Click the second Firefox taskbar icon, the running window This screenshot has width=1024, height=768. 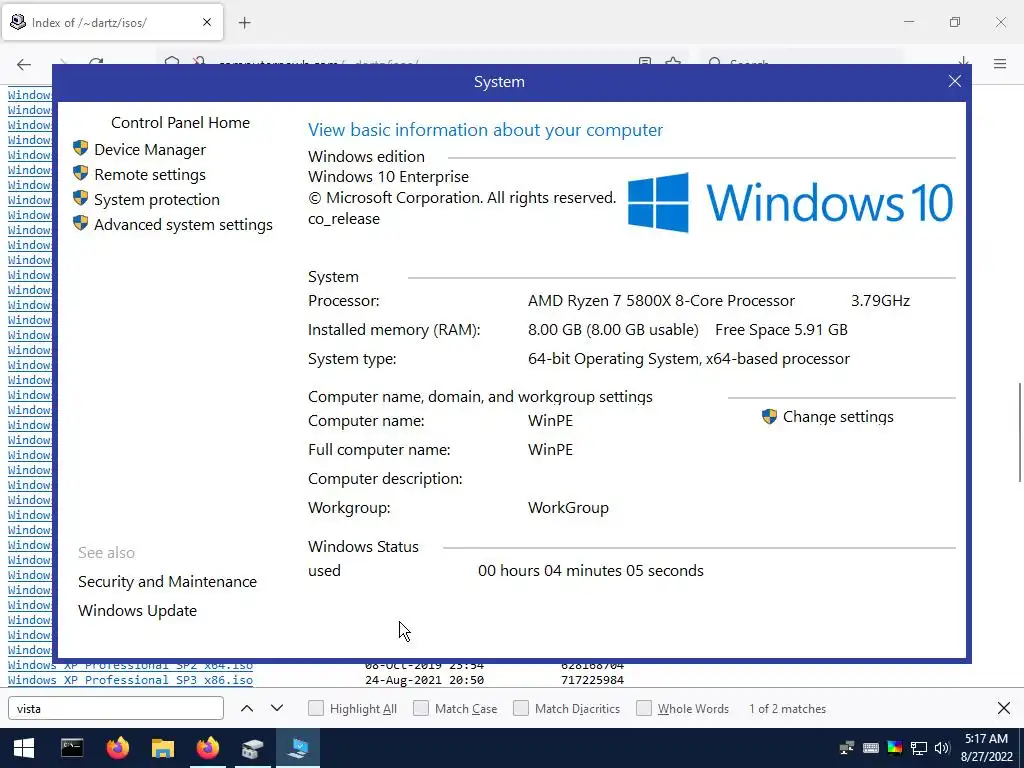click(208, 748)
